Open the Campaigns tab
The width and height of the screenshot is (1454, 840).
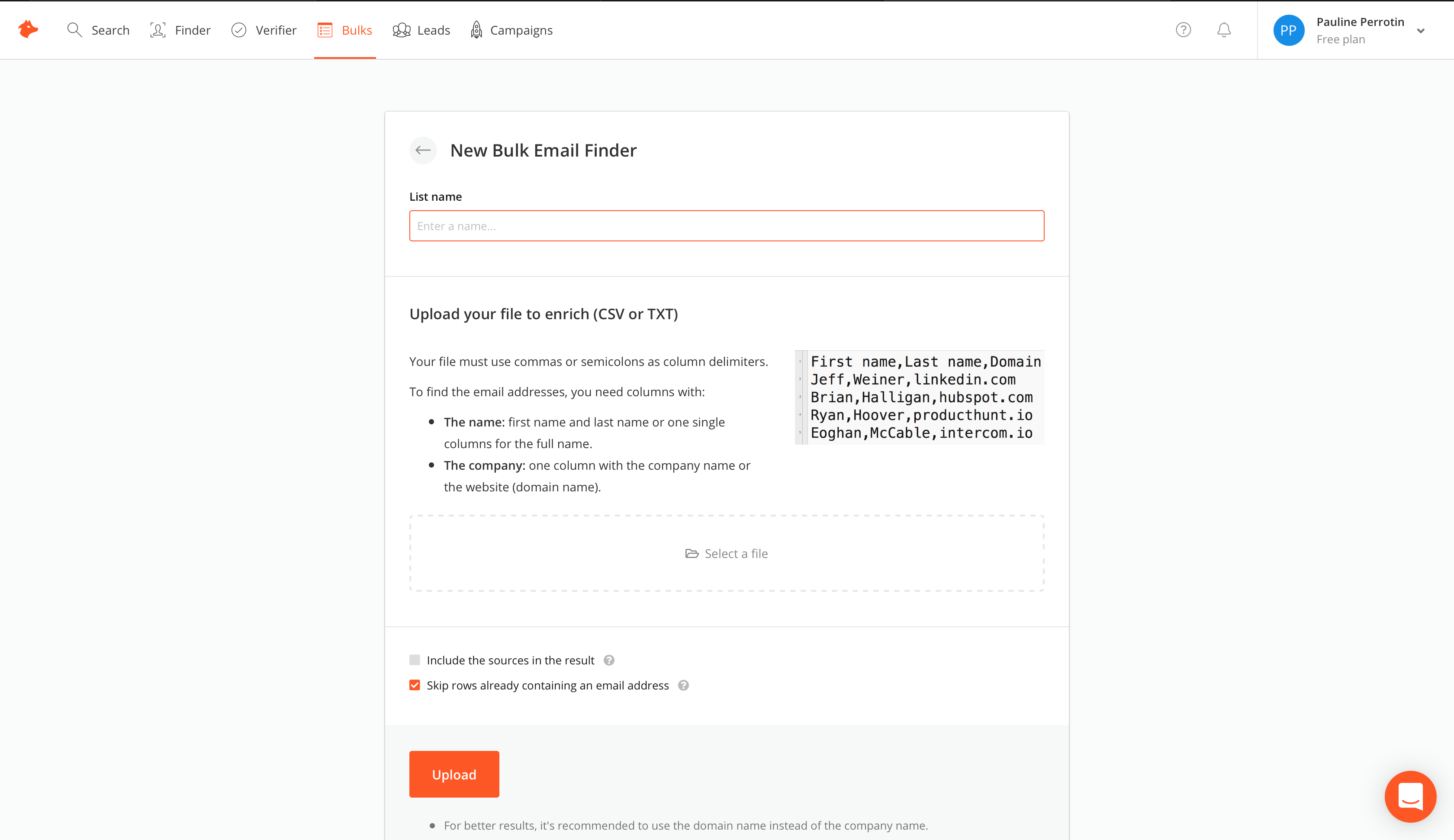coord(511,30)
